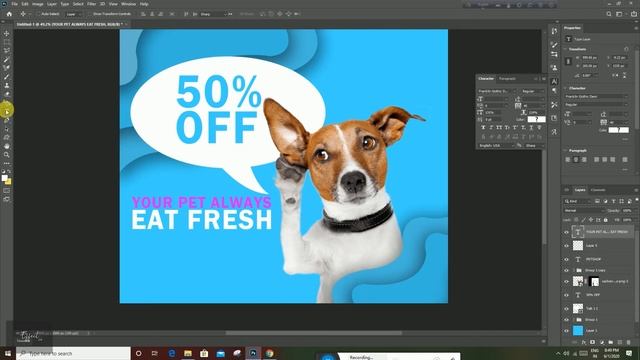Add a layer mask at Layers panel bottom
Screen dimensions: 640x360
(x=593, y=342)
